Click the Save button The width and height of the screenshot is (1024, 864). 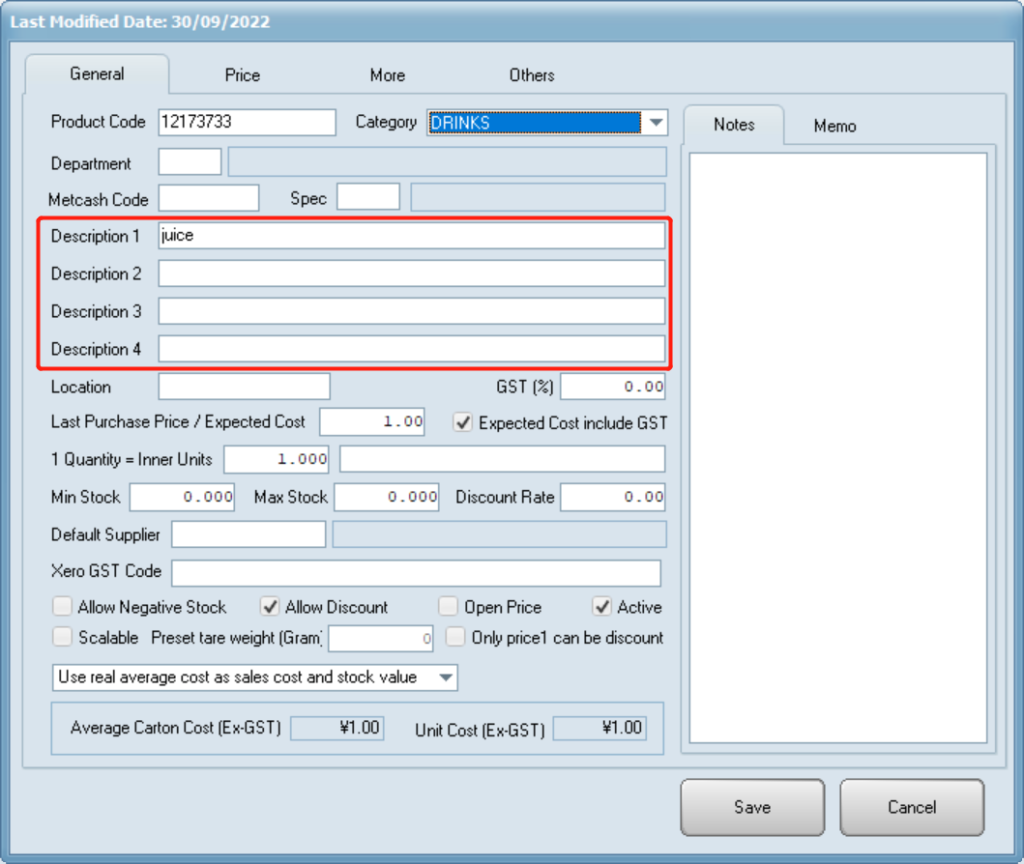click(752, 807)
